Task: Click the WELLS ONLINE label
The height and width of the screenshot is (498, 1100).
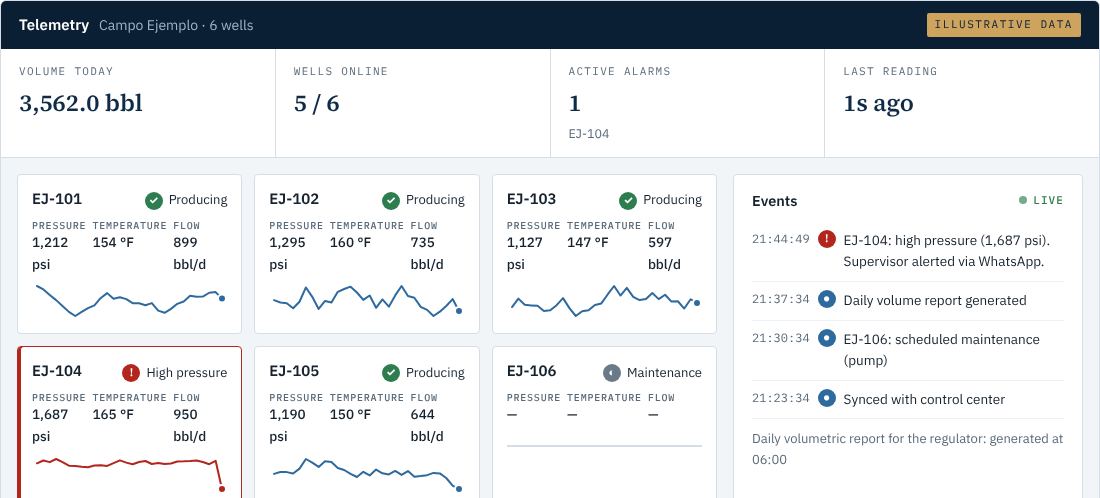Action: 340,72
